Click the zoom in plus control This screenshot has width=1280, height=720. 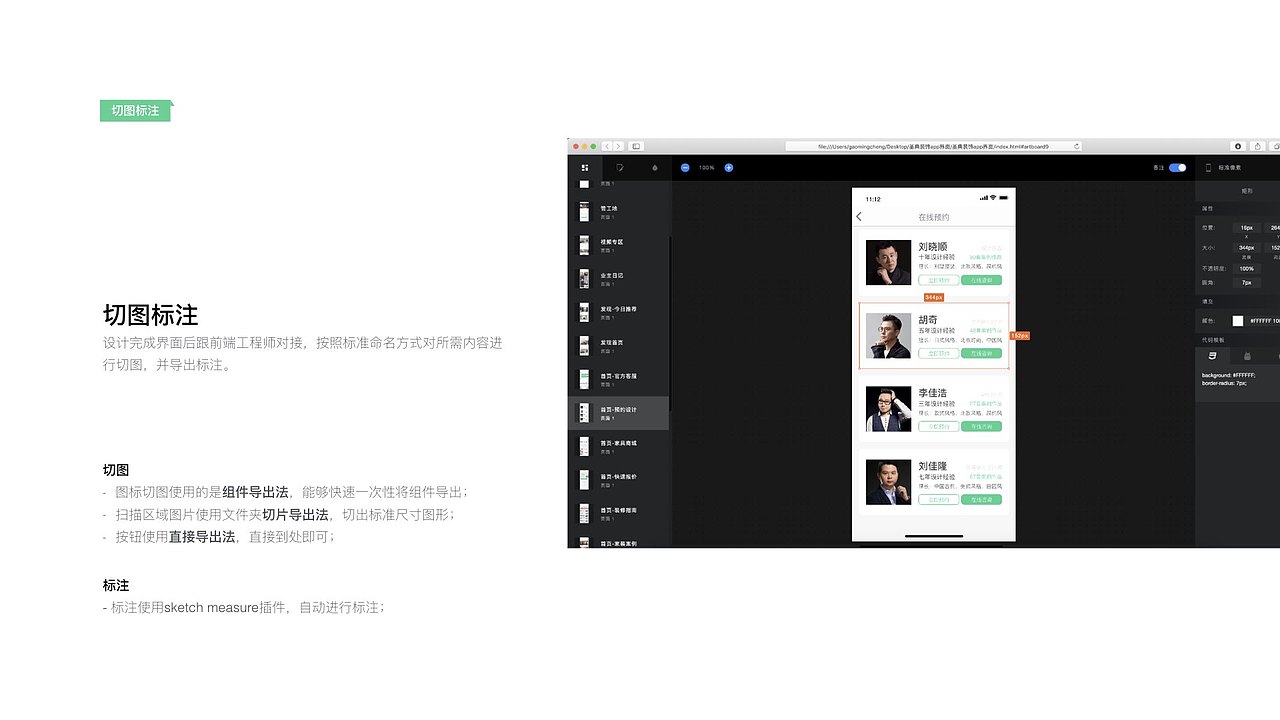pos(729,168)
